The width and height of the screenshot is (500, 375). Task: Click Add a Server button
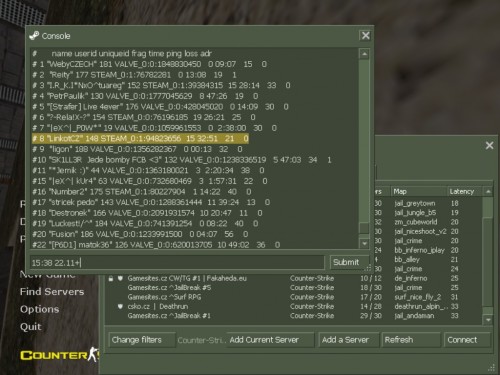tap(348, 340)
